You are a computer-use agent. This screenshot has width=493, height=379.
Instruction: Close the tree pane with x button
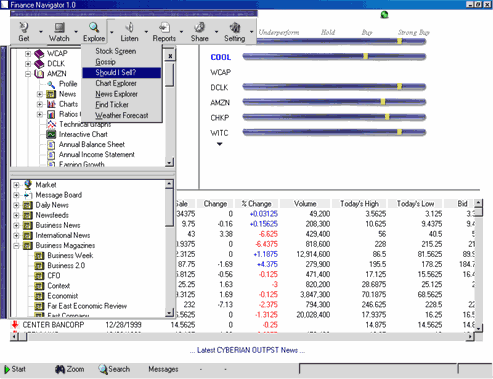(170, 56)
